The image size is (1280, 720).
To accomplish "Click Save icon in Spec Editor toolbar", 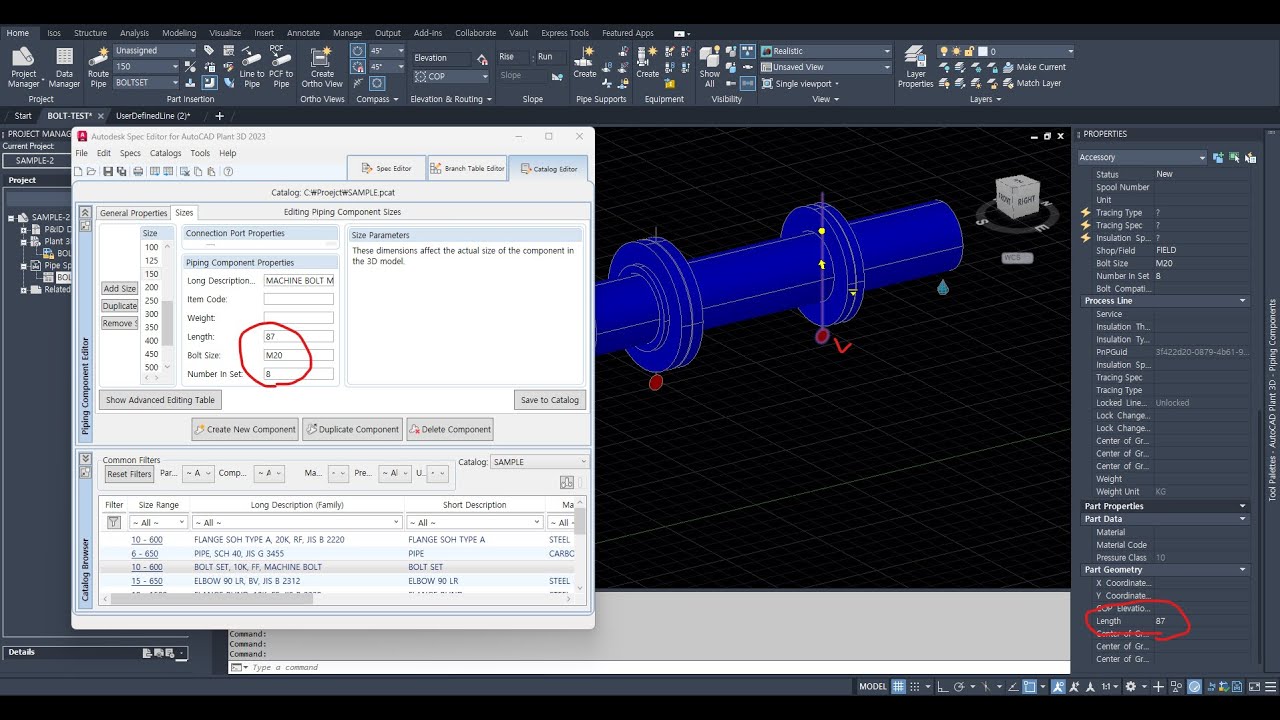I will point(108,171).
